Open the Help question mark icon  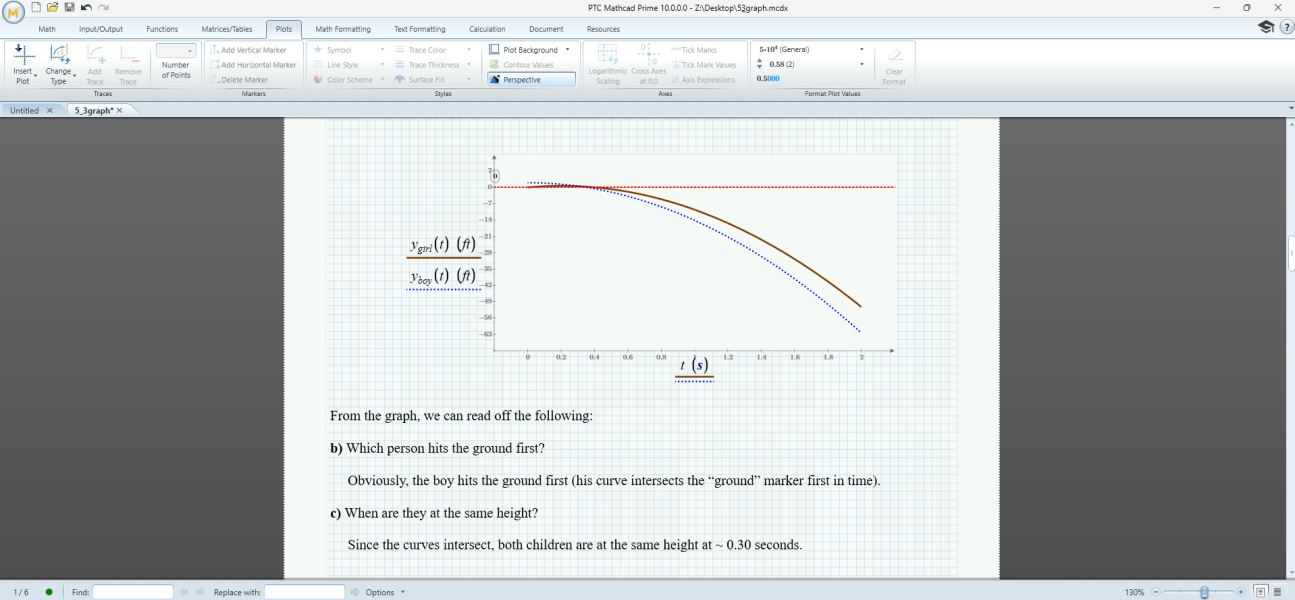[x=1285, y=28]
